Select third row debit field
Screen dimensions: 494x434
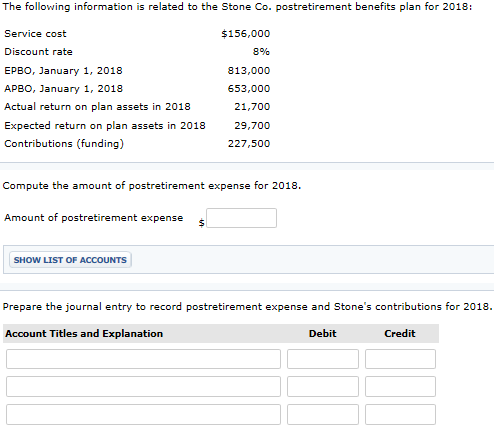pos(323,415)
